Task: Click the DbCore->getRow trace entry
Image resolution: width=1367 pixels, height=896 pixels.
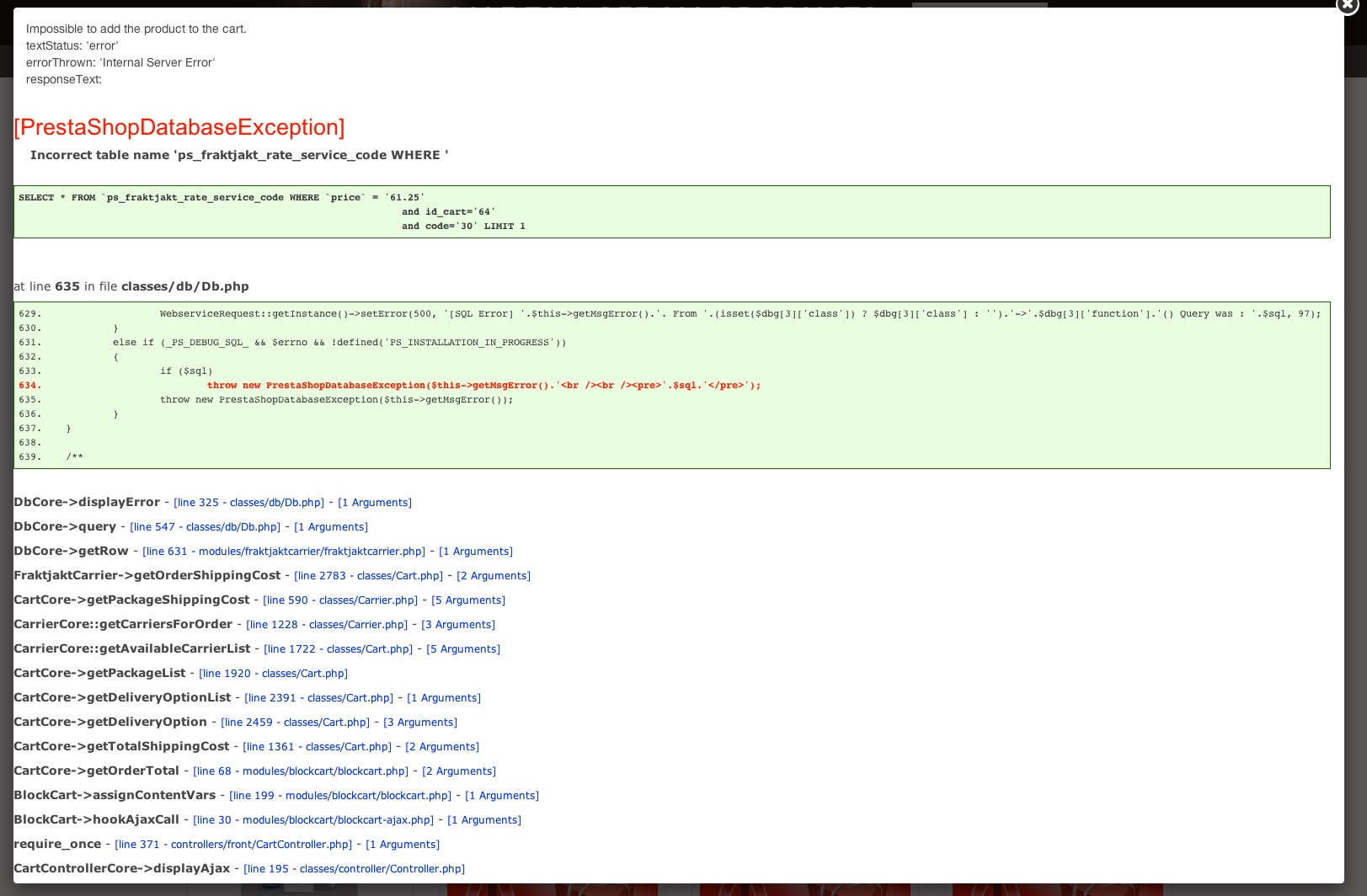Action: tap(71, 552)
